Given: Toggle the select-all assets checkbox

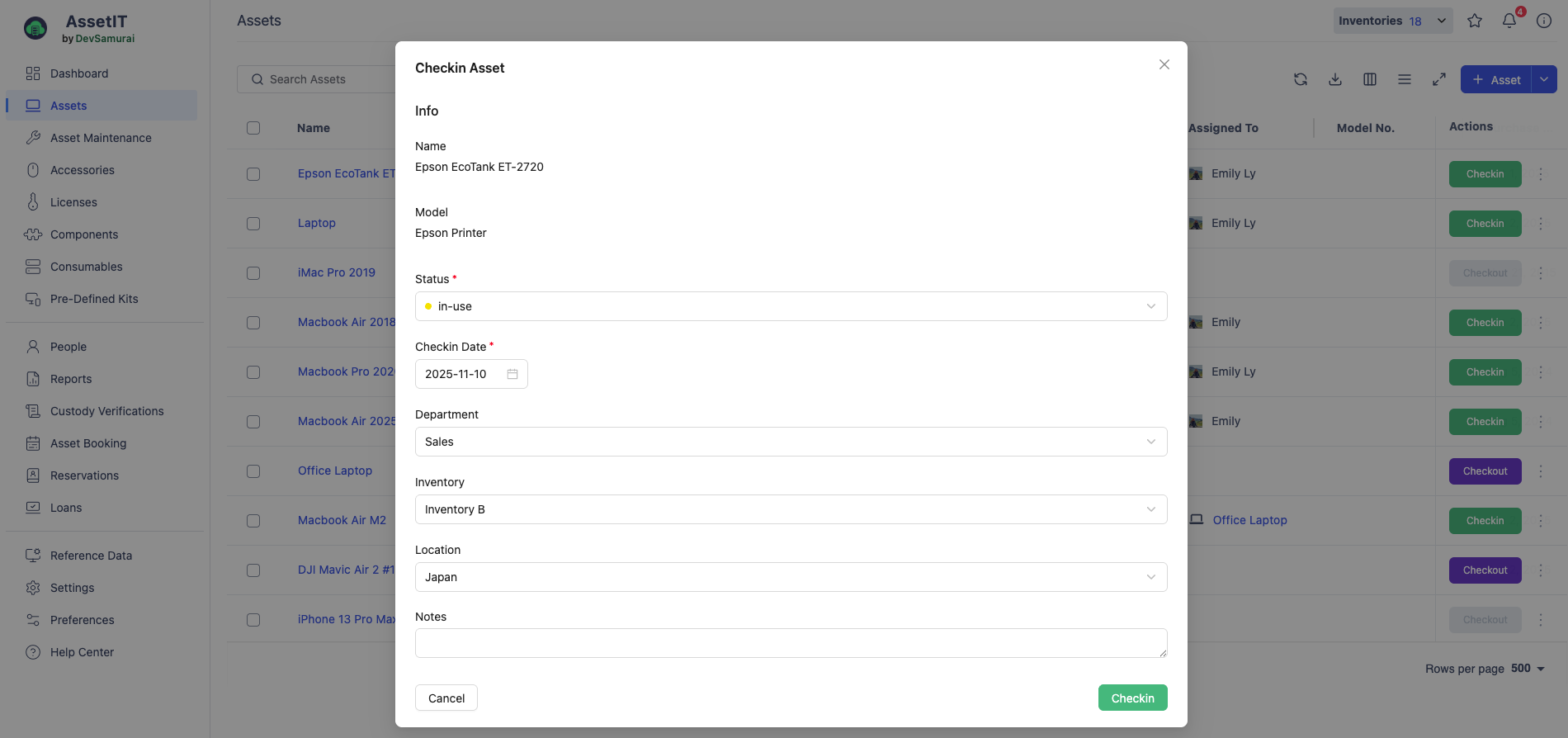Looking at the screenshot, I should (253, 128).
